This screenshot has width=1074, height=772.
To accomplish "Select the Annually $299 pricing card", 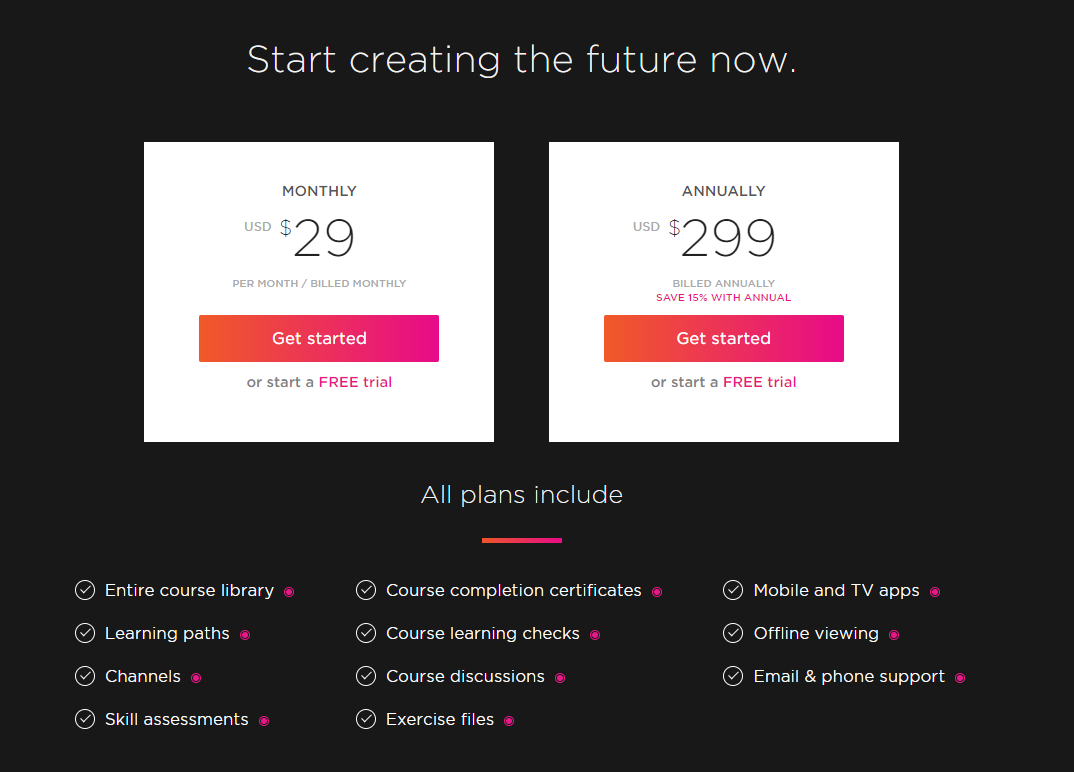I will [x=723, y=292].
